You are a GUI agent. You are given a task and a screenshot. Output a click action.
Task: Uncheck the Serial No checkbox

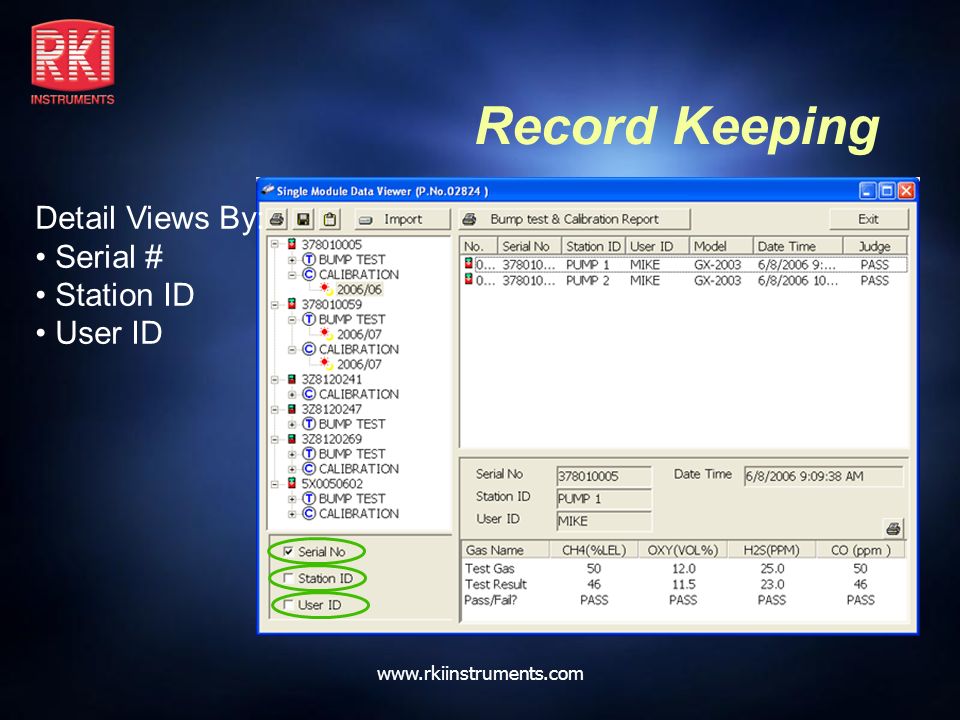click(x=288, y=552)
